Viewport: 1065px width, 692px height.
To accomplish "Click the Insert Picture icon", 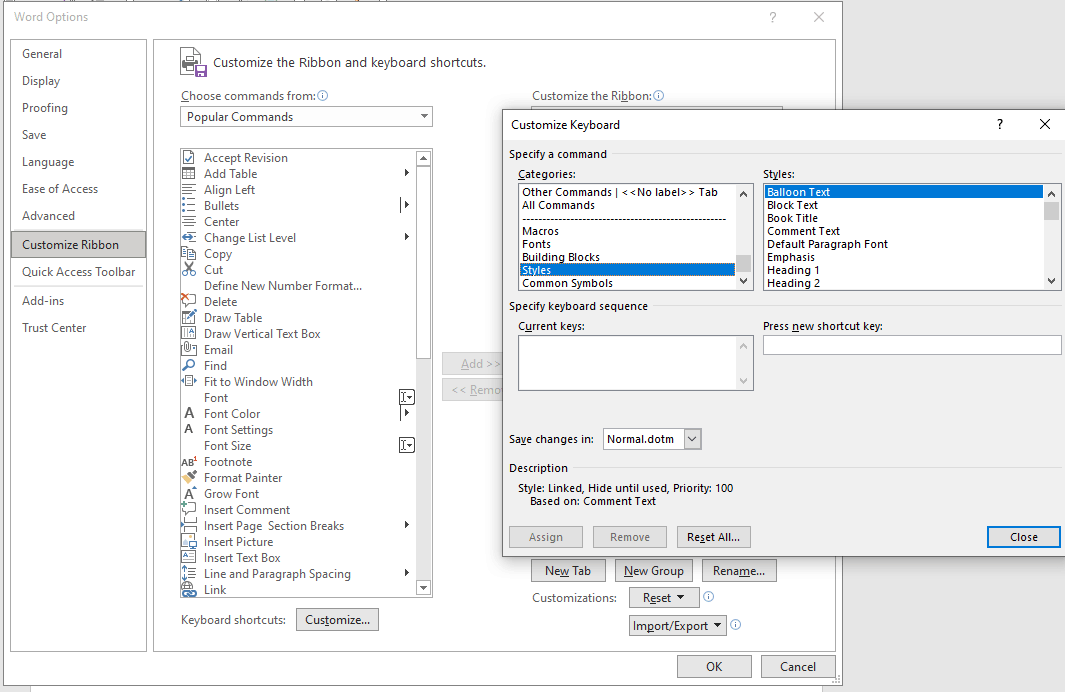I will click(189, 541).
